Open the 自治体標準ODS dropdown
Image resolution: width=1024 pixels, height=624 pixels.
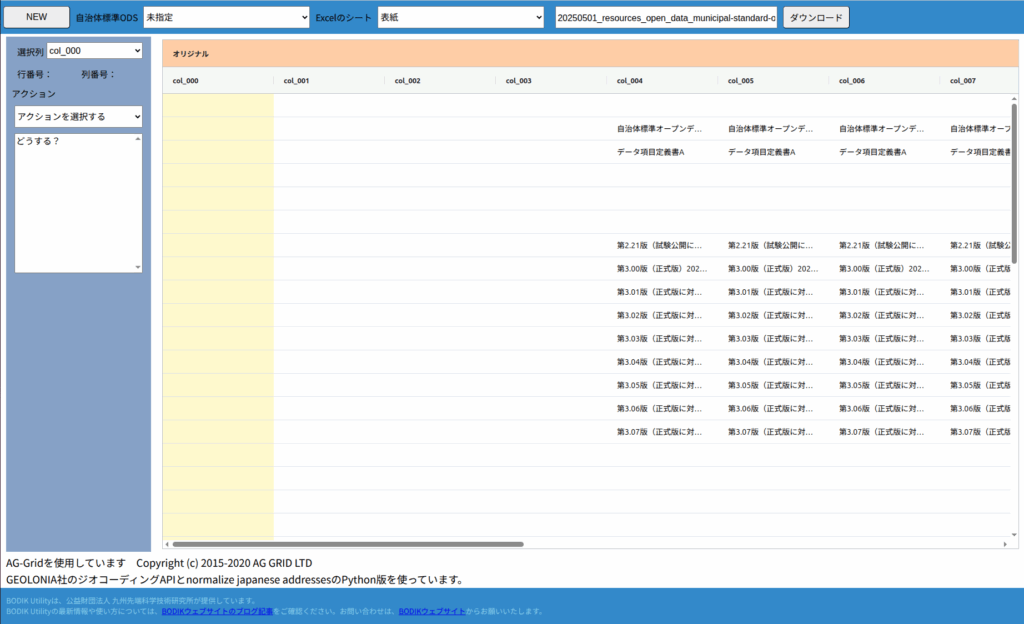pyautogui.click(x=226, y=17)
